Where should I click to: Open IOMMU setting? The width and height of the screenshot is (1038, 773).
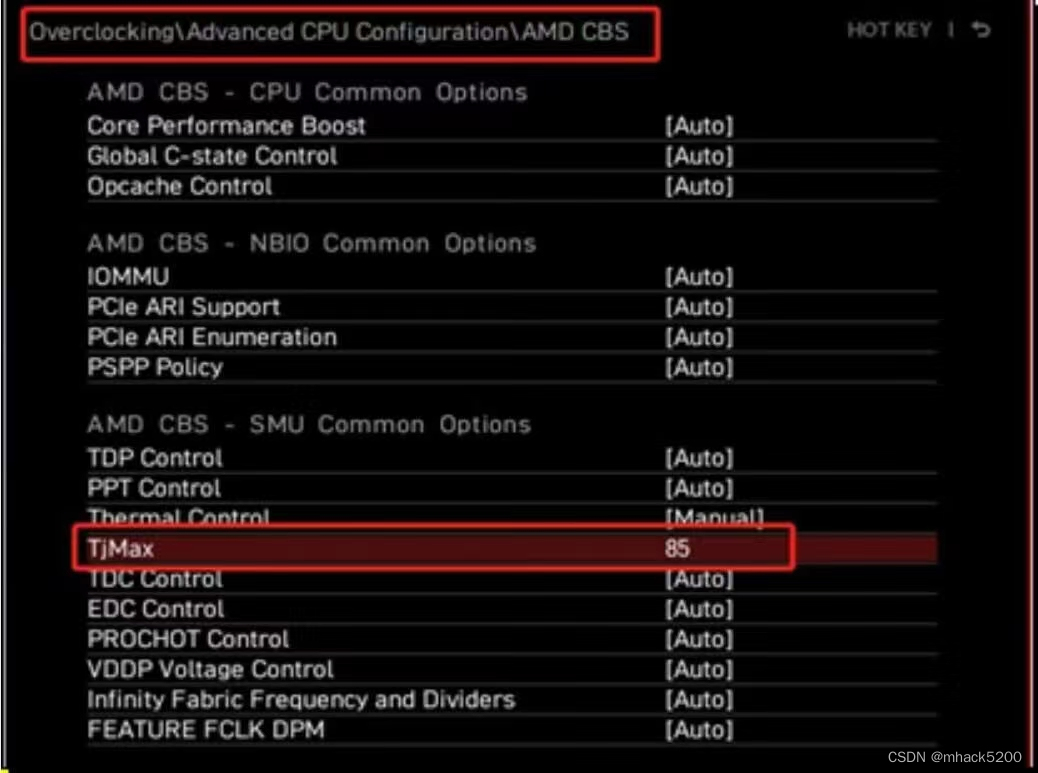(512, 277)
